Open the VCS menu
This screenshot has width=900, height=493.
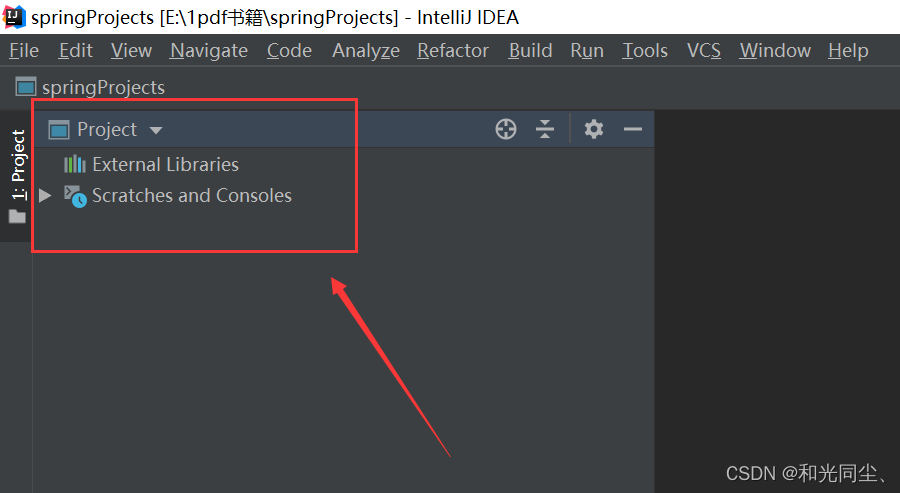pyautogui.click(x=704, y=51)
